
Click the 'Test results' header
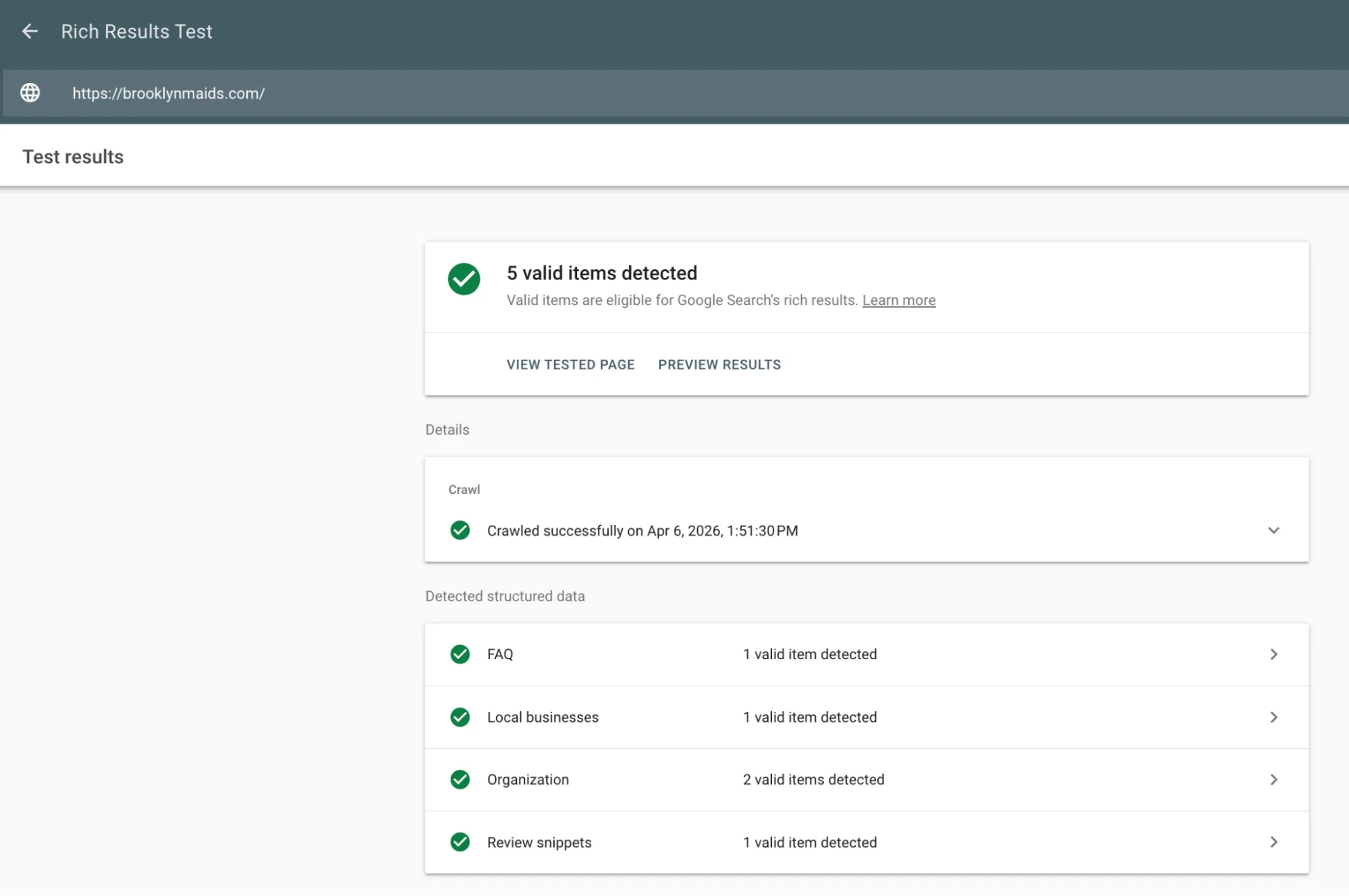[72, 156]
